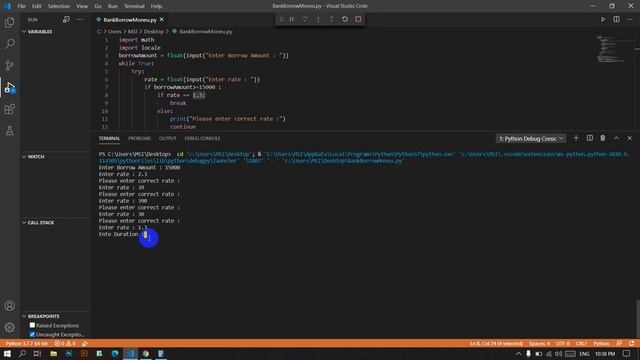The width and height of the screenshot is (640, 360).
Task: Toggle Uncaught Exceptions breakpoint checkbox
Action: point(32,334)
